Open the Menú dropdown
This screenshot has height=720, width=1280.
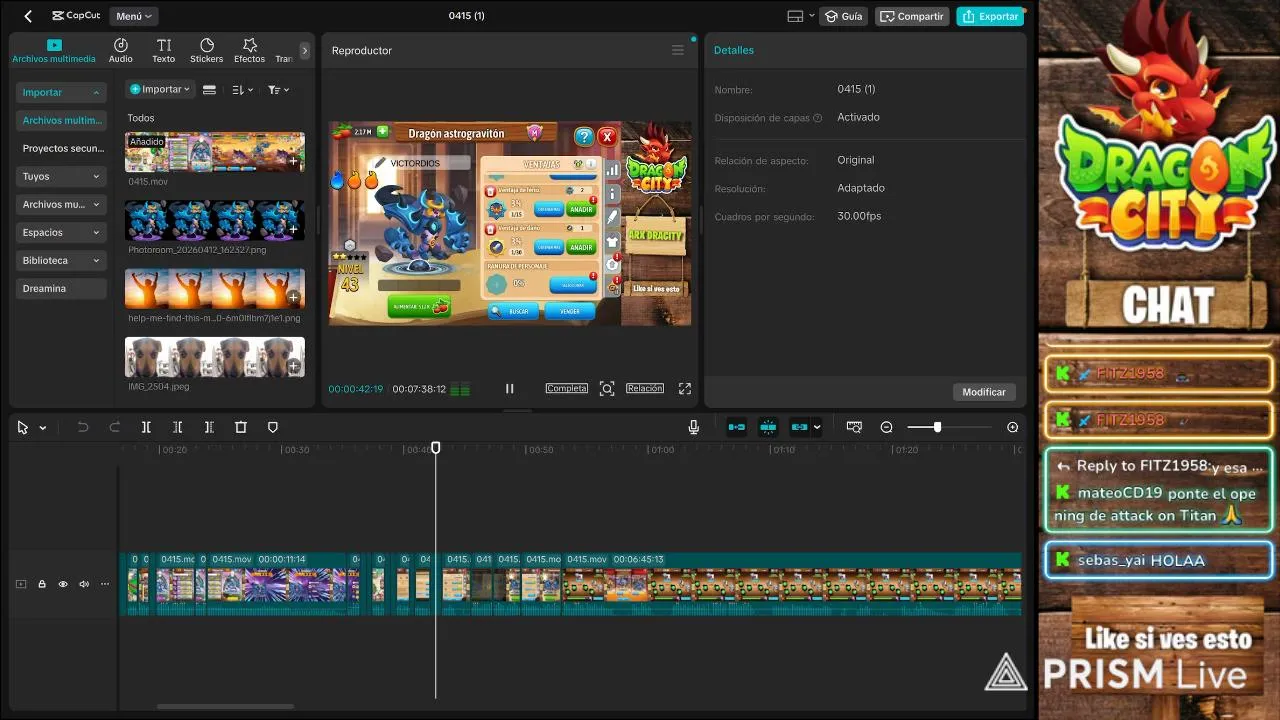(134, 16)
